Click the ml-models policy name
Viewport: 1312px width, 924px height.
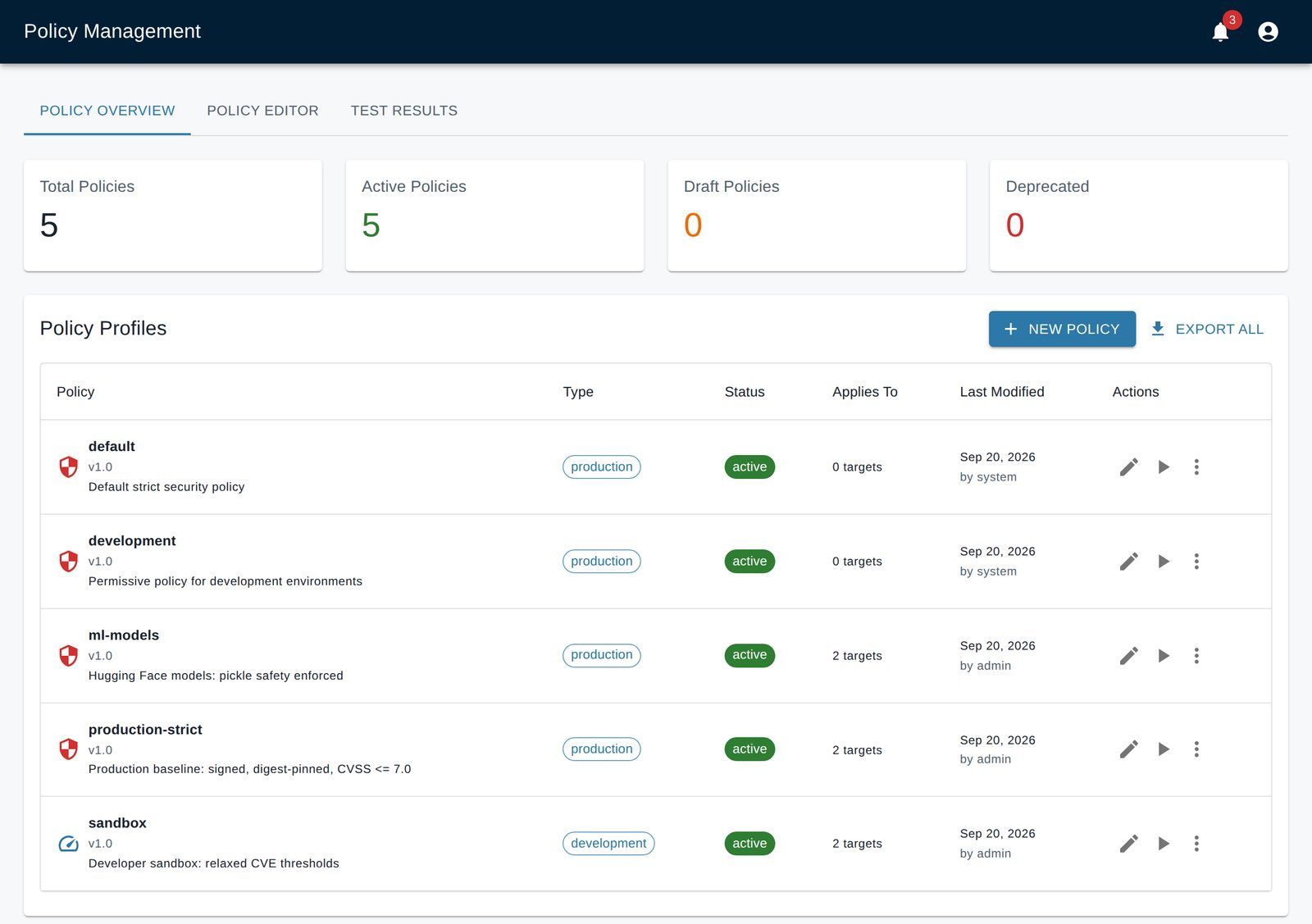124,635
